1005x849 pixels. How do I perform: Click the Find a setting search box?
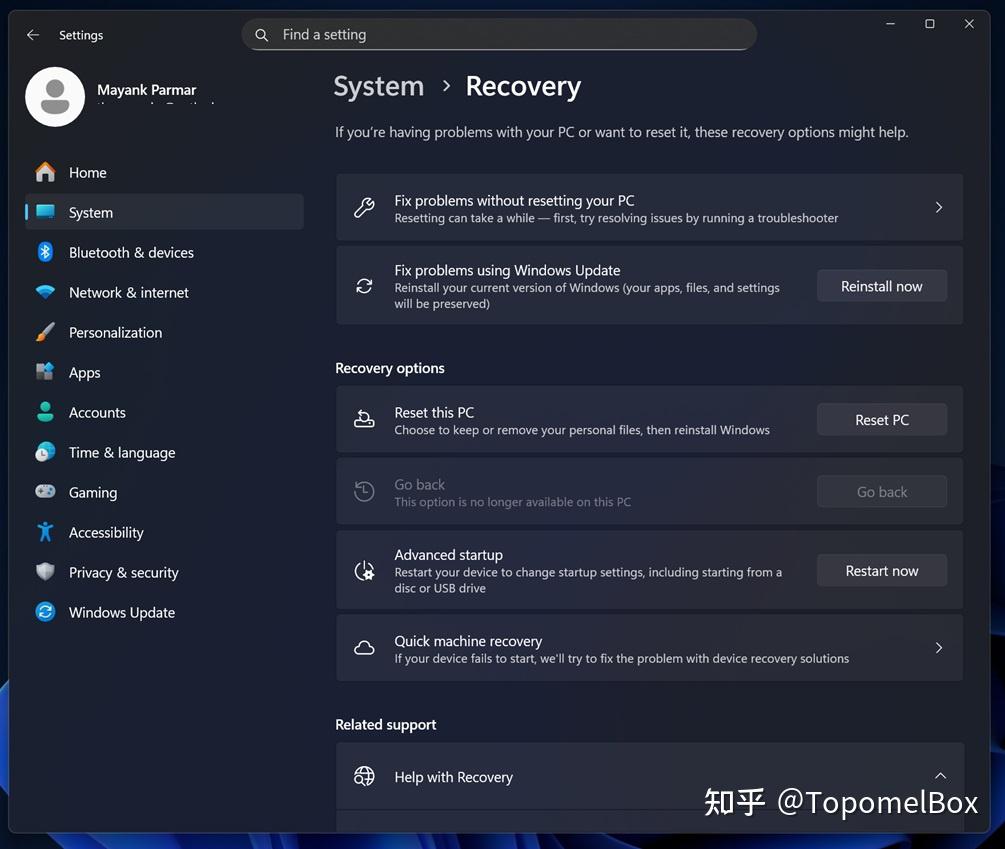pyautogui.click(x=499, y=35)
